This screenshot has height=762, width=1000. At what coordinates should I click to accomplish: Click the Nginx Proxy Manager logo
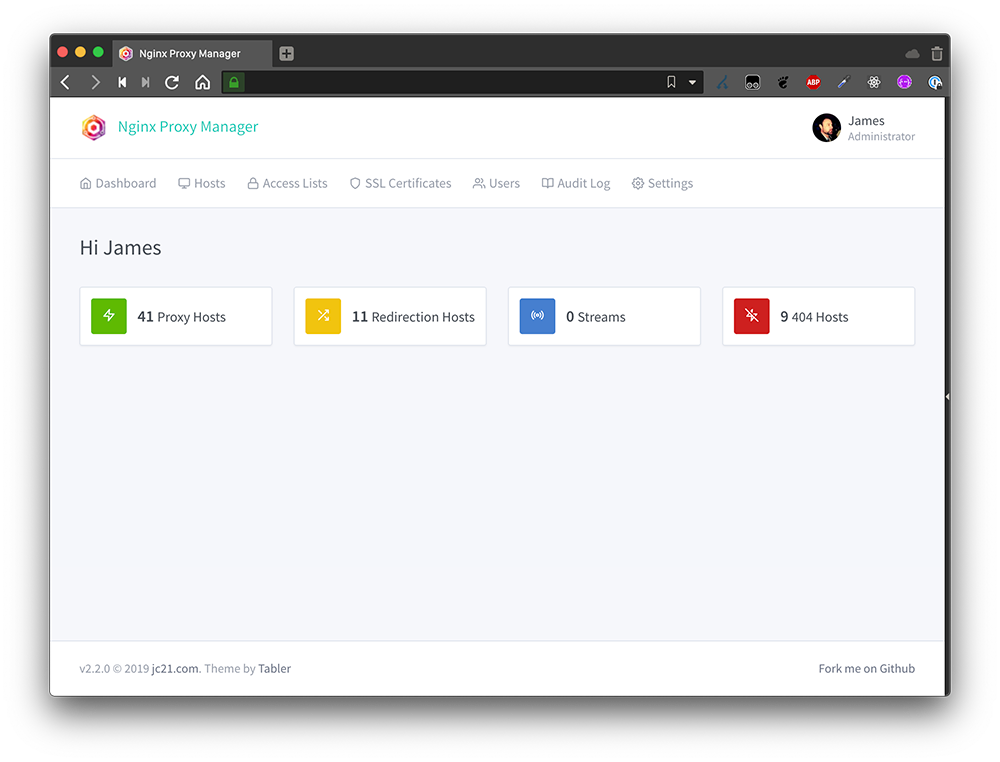(x=94, y=128)
